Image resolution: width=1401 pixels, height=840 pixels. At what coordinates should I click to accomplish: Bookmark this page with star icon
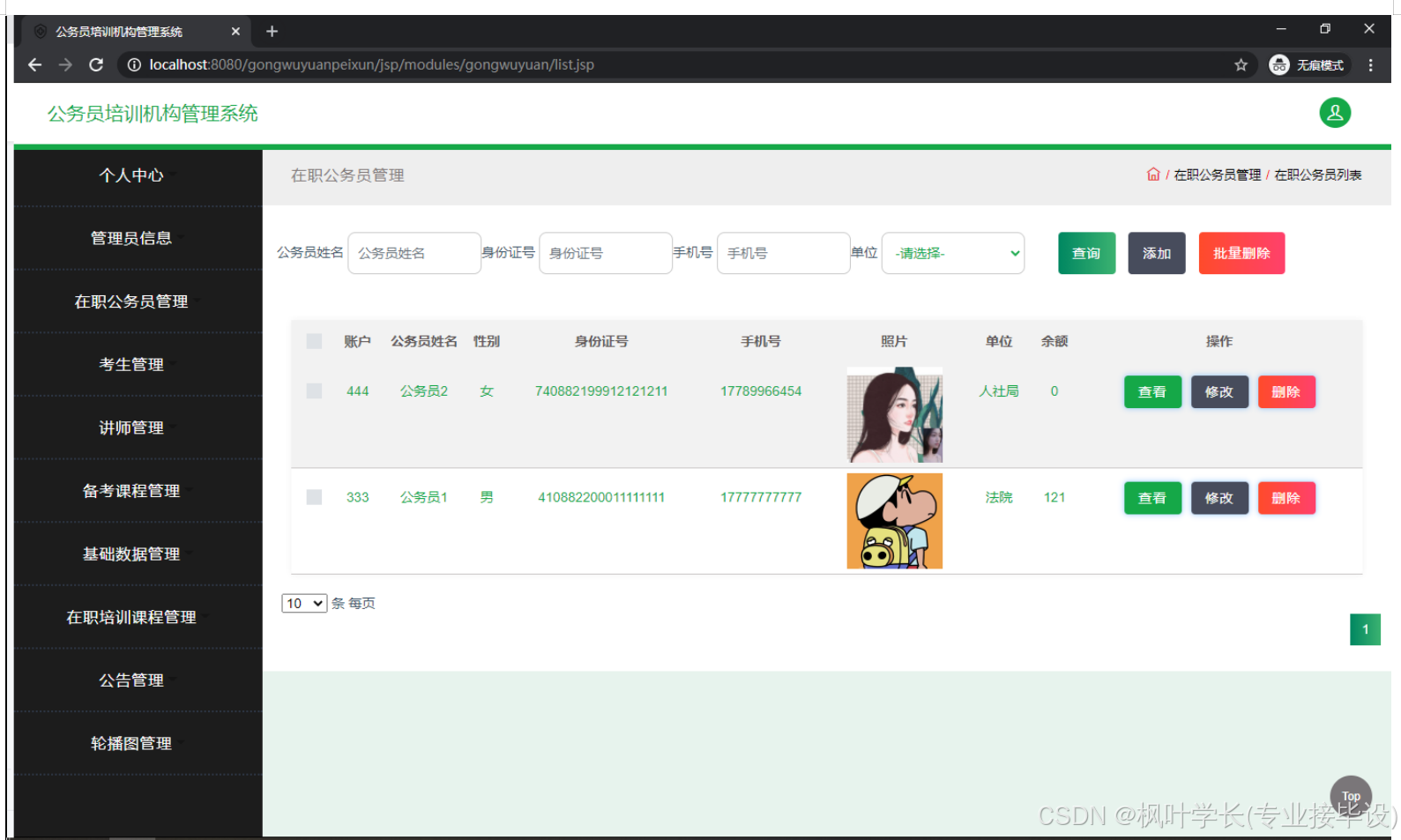click(x=1241, y=65)
